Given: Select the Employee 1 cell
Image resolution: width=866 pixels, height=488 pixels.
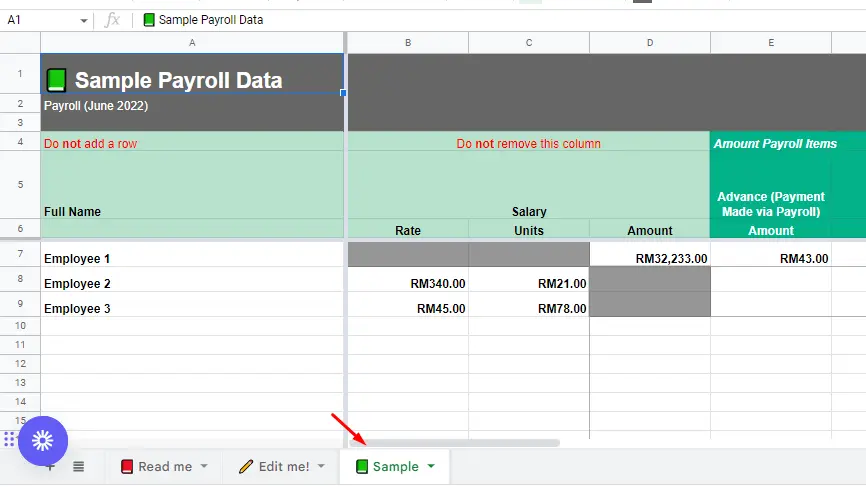Looking at the screenshot, I should click(192, 254).
